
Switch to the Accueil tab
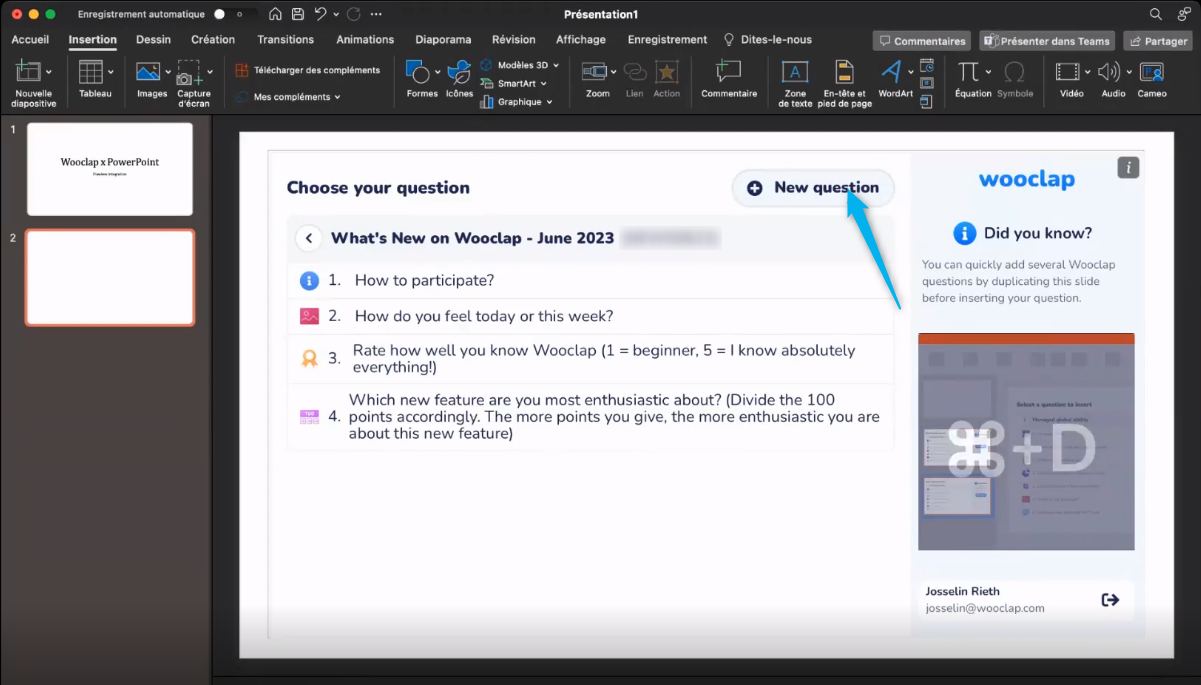pyautogui.click(x=30, y=40)
